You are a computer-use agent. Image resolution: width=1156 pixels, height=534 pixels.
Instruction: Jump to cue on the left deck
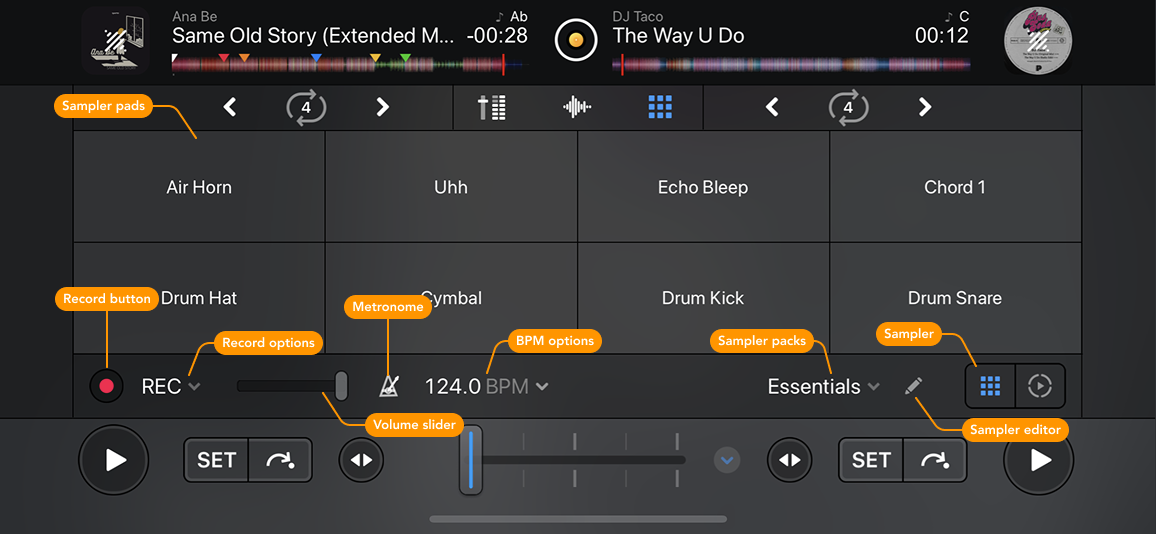(280, 460)
